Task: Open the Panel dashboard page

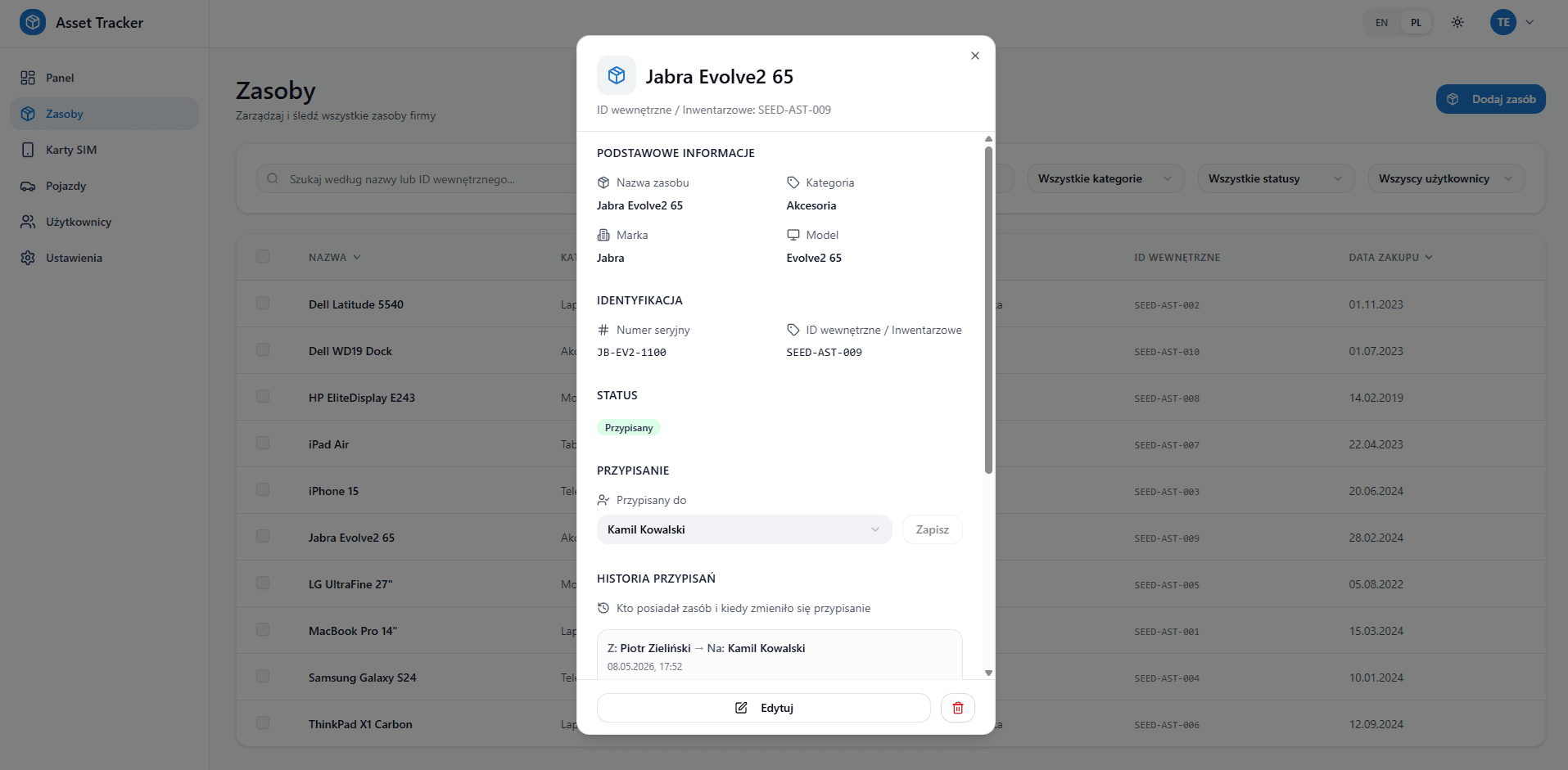Action: click(104, 78)
